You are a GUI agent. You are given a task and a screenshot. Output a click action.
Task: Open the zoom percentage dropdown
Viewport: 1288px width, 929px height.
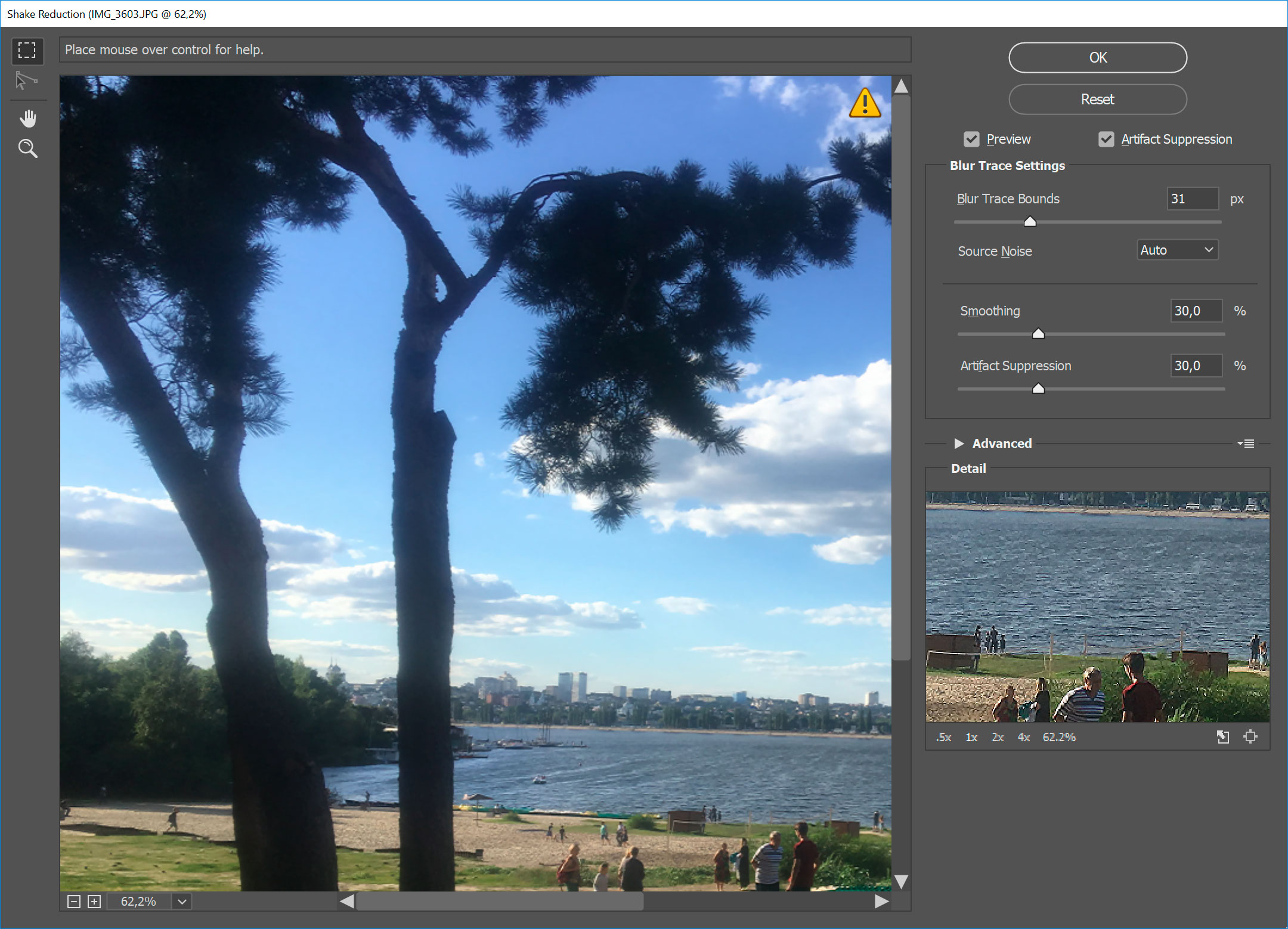tap(182, 902)
